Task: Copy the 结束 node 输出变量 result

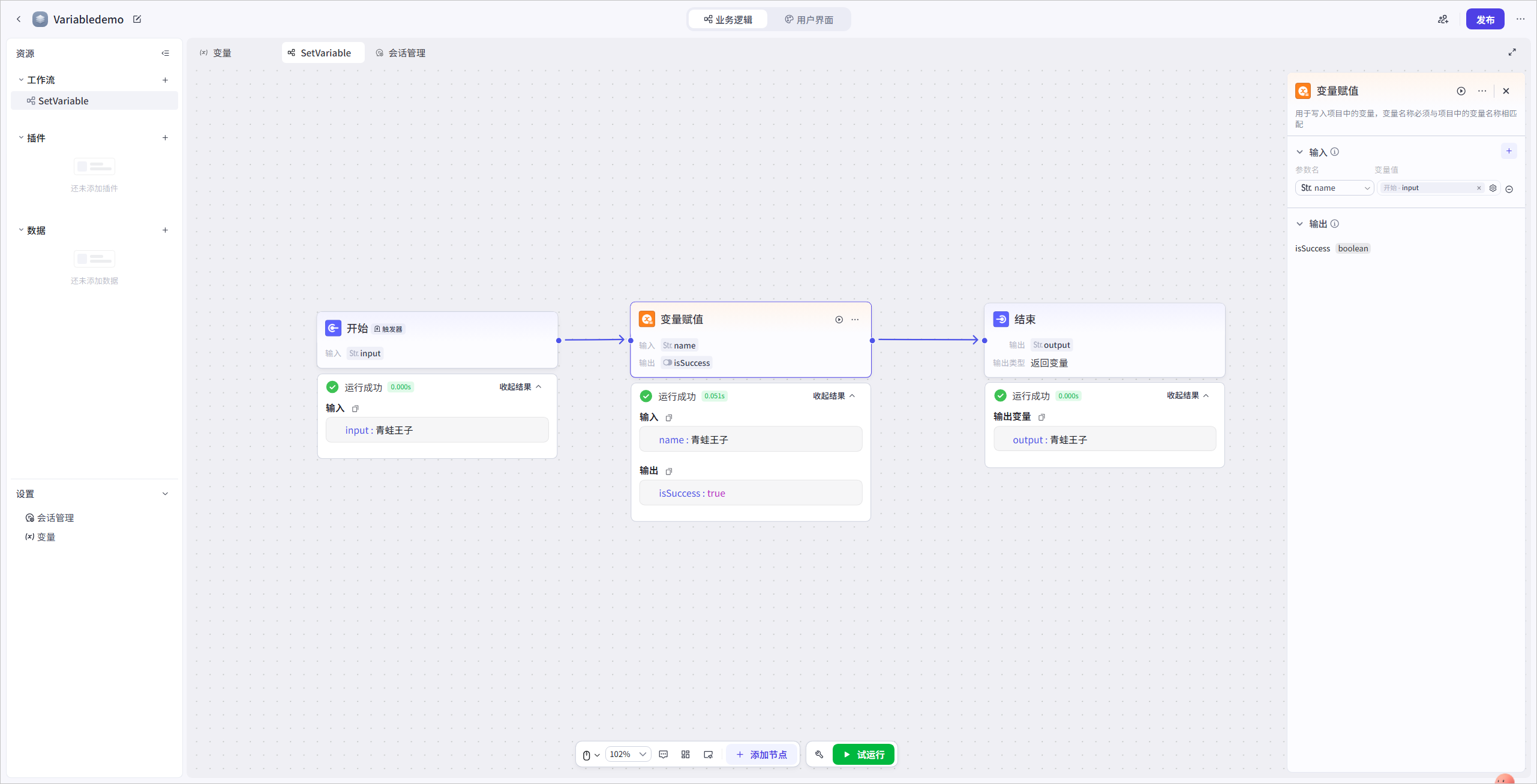Action: tap(1041, 417)
